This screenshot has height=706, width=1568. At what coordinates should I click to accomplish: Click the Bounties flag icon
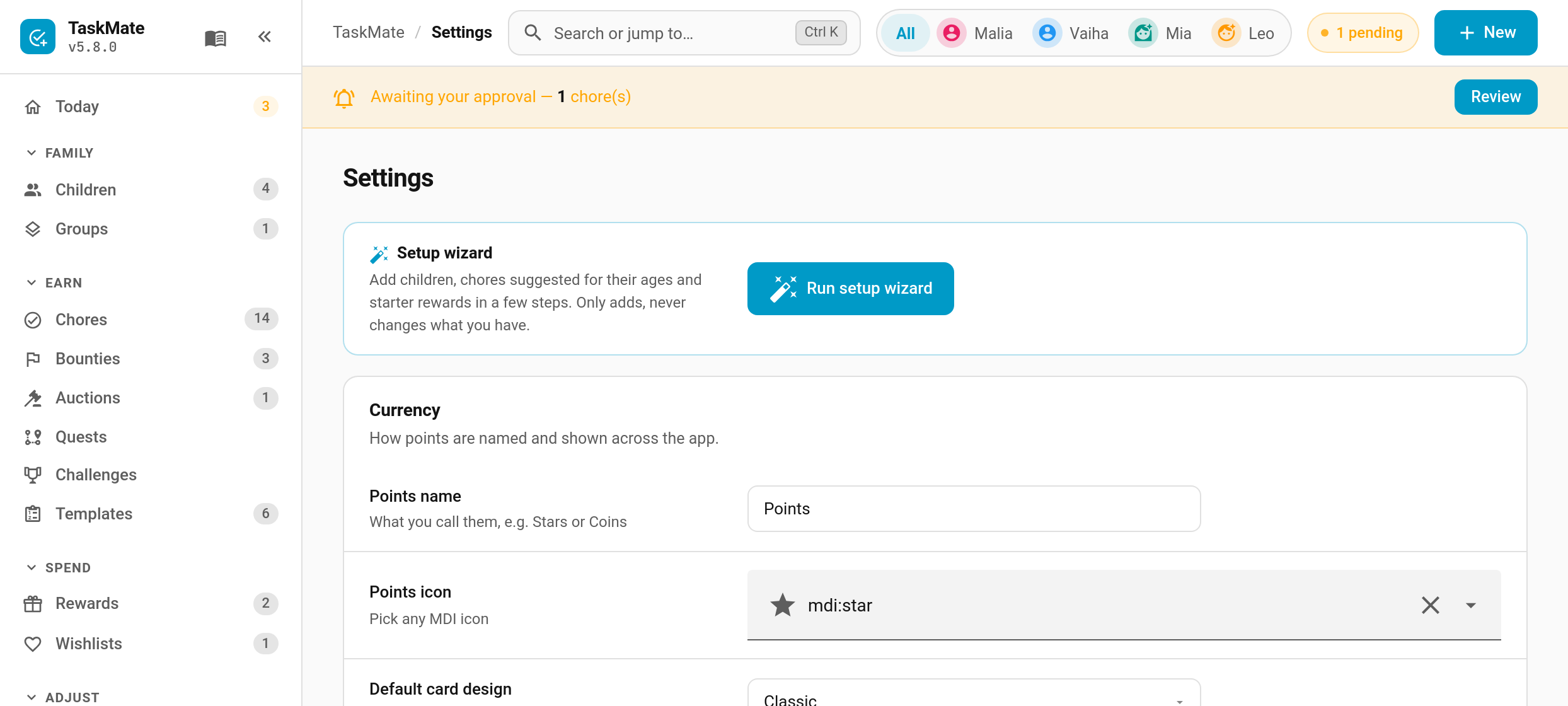click(33, 359)
